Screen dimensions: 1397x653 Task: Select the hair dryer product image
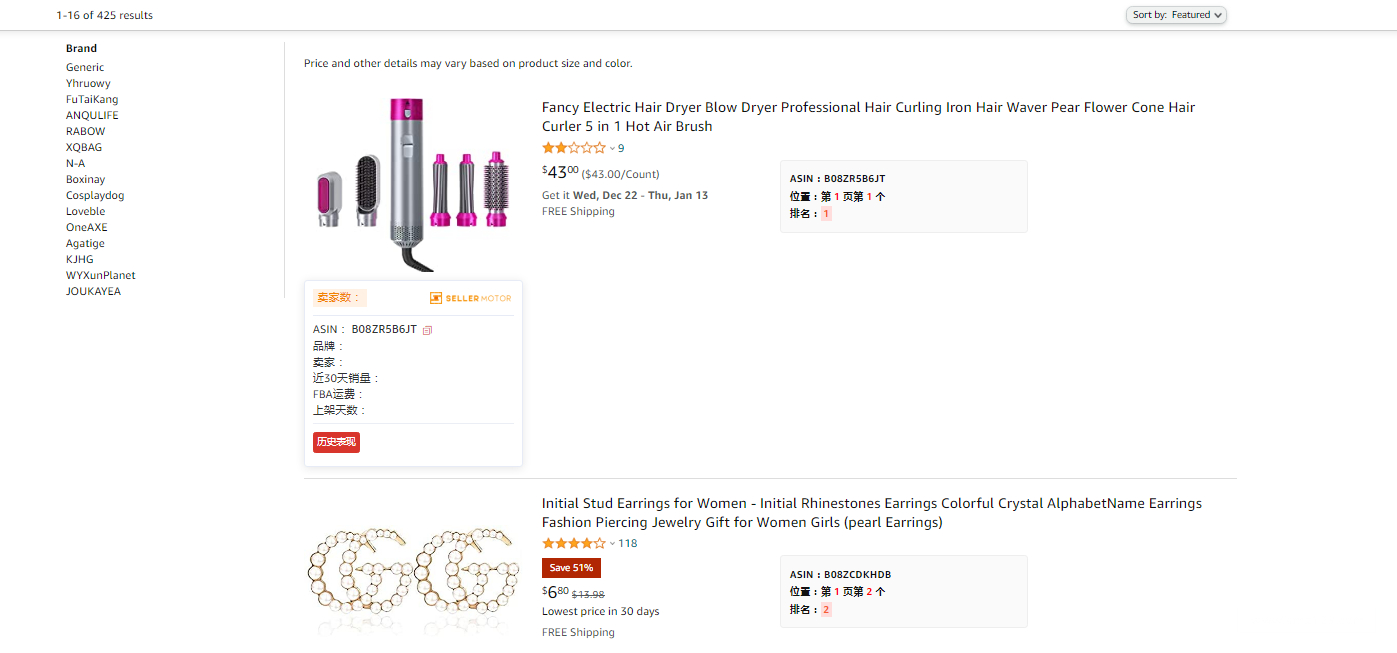[413, 184]
